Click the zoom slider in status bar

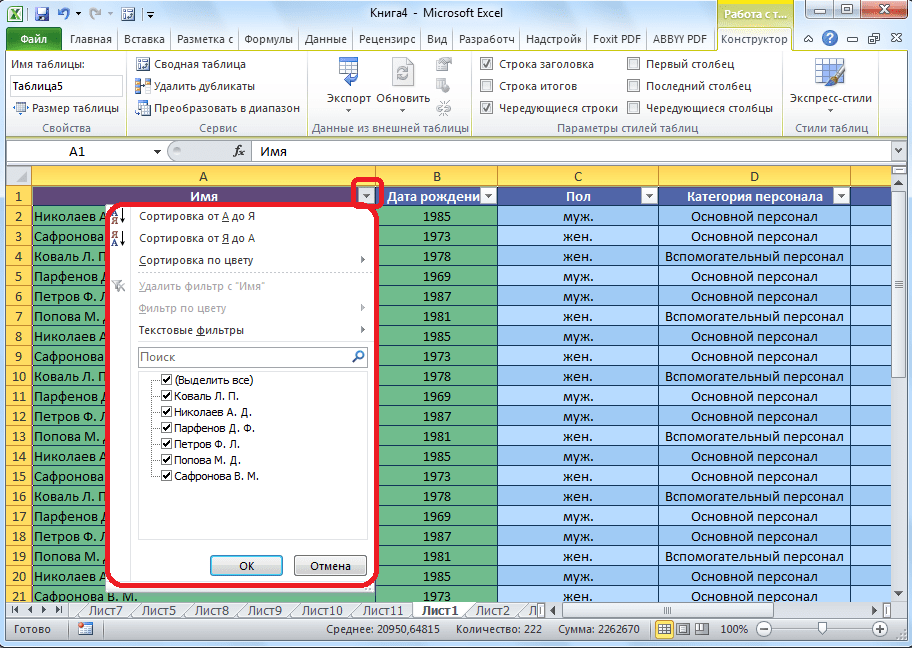pyautogui.click(x=821, y=629)
